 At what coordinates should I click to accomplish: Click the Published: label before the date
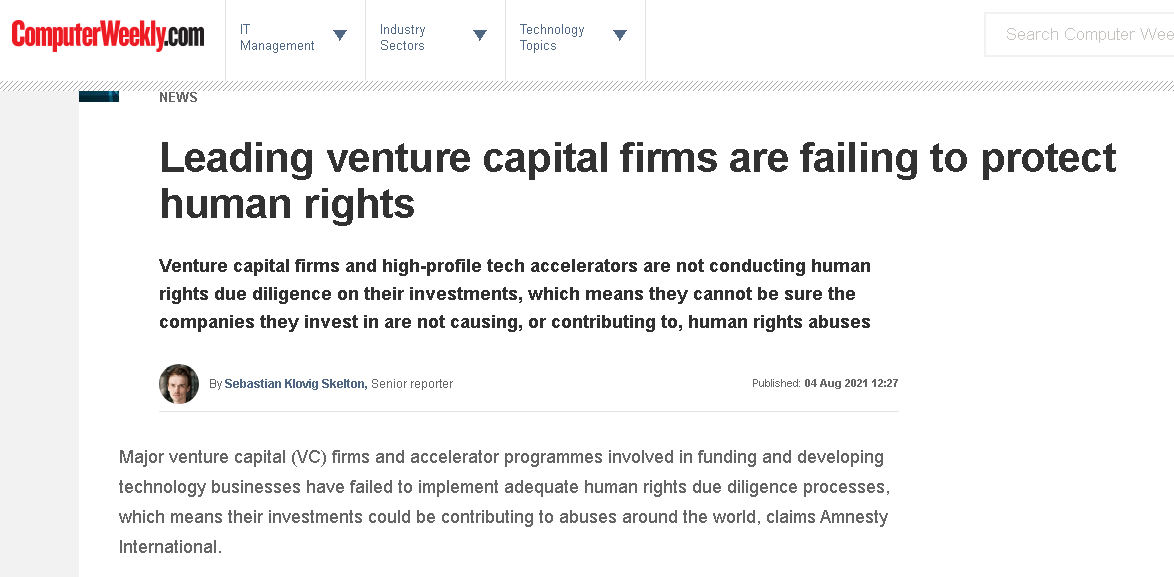click(x=776, y=383)
